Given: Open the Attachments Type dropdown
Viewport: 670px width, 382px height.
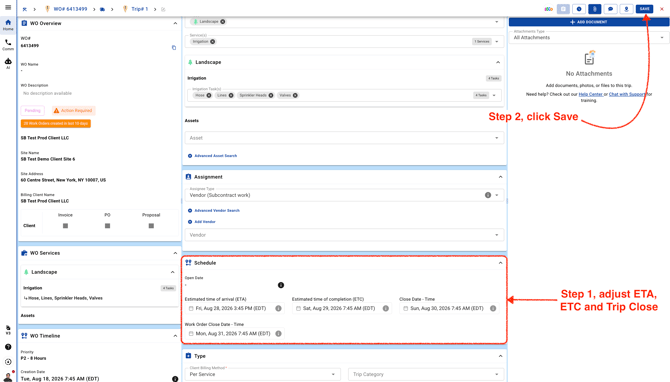Looking at the screenshot, I should click(589, 38).
